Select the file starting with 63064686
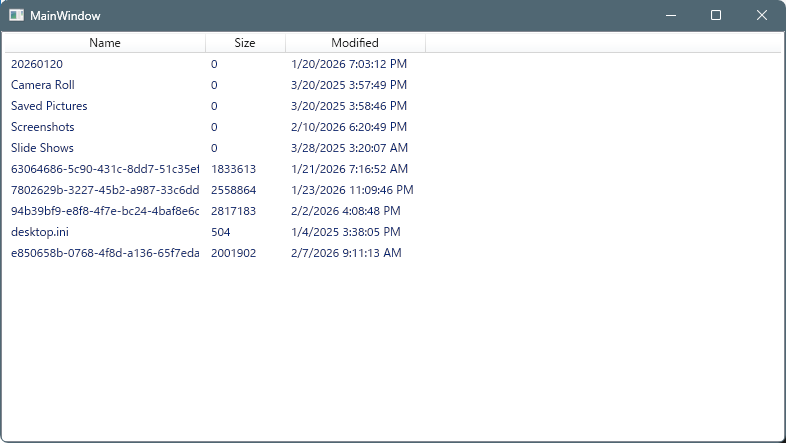Image resolution: width=786 pixels, height=443 pixels. [x=104, y=169]
